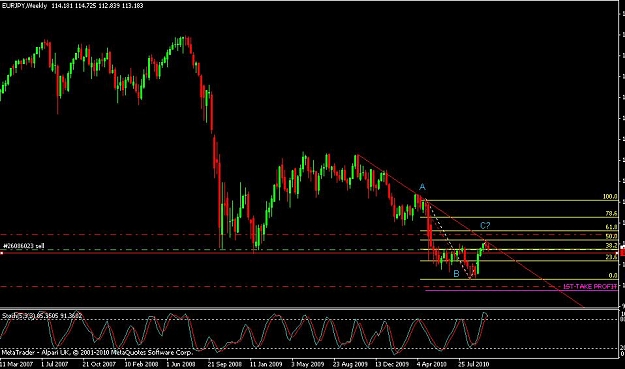
Task: Click the 3 May 2009 date label
Action: (307, 364)
